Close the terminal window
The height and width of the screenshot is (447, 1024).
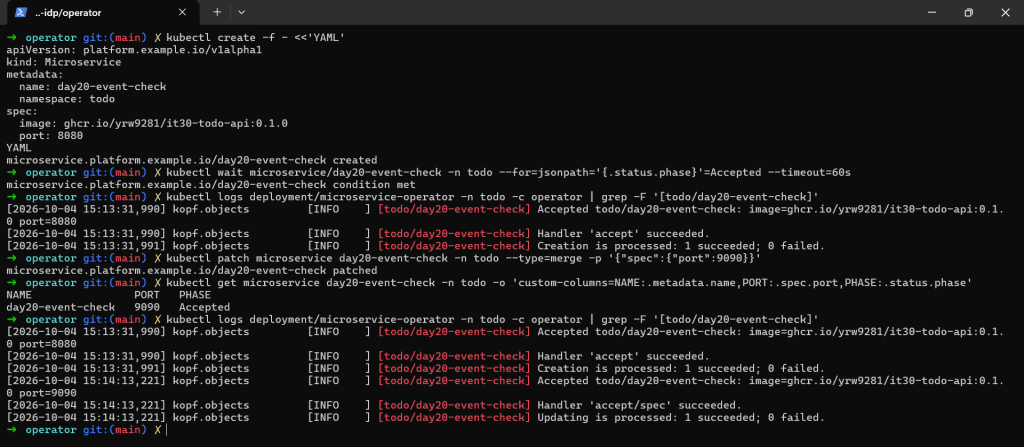point(1006,12)
